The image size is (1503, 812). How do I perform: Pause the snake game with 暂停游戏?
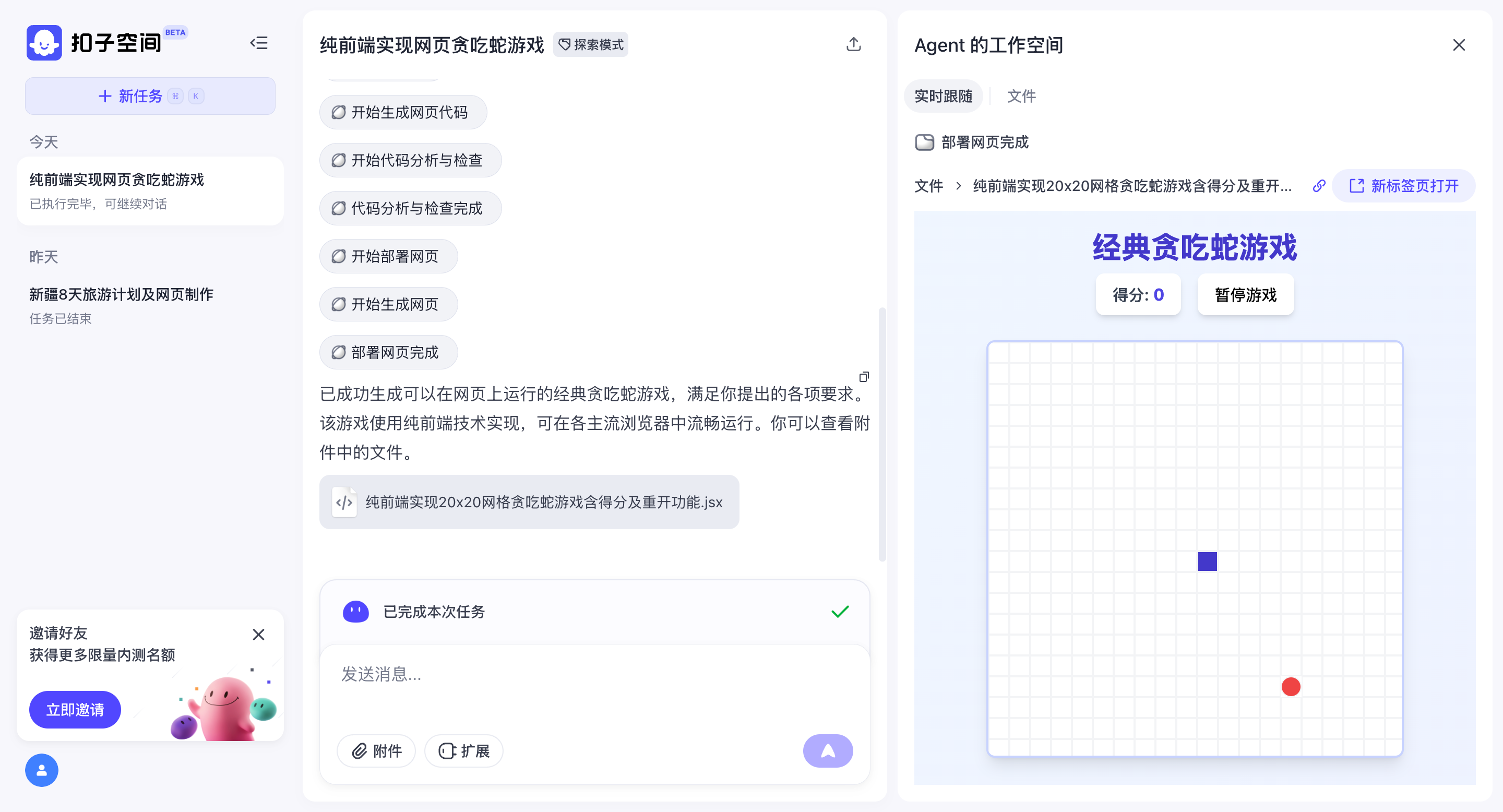click(1245, 294)
